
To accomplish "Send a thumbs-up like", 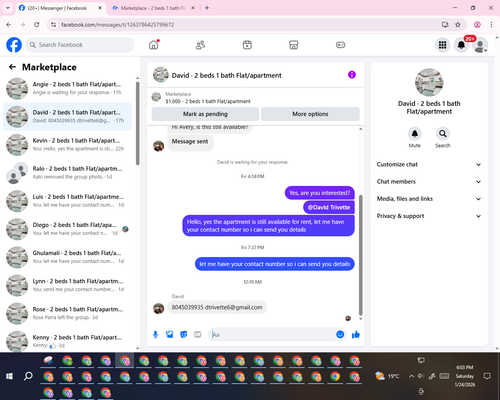I will 356,334.
